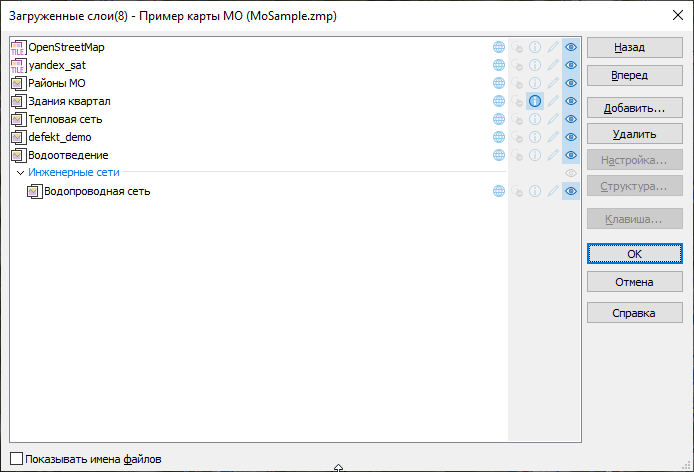Image resolution: width=694 pixels, height=472 pixels.
Task: Select the OpenStreetMap layer name
Action: click(x=66, y=47)
